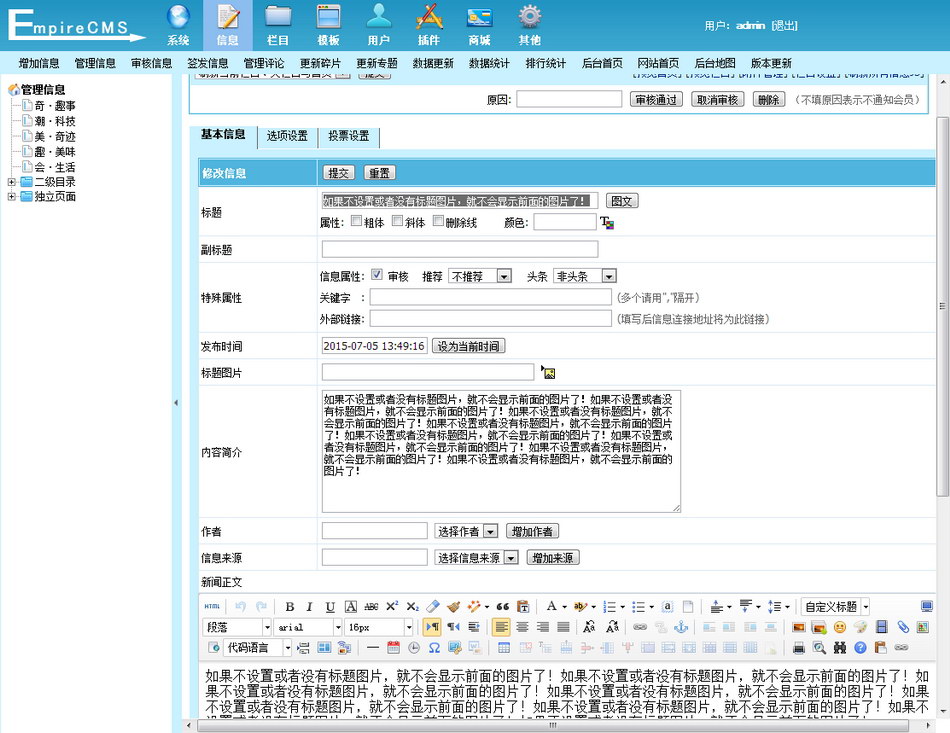Open editor help with the question mark icon
Viewport: 950px width, 733px height.
(860, 648)
